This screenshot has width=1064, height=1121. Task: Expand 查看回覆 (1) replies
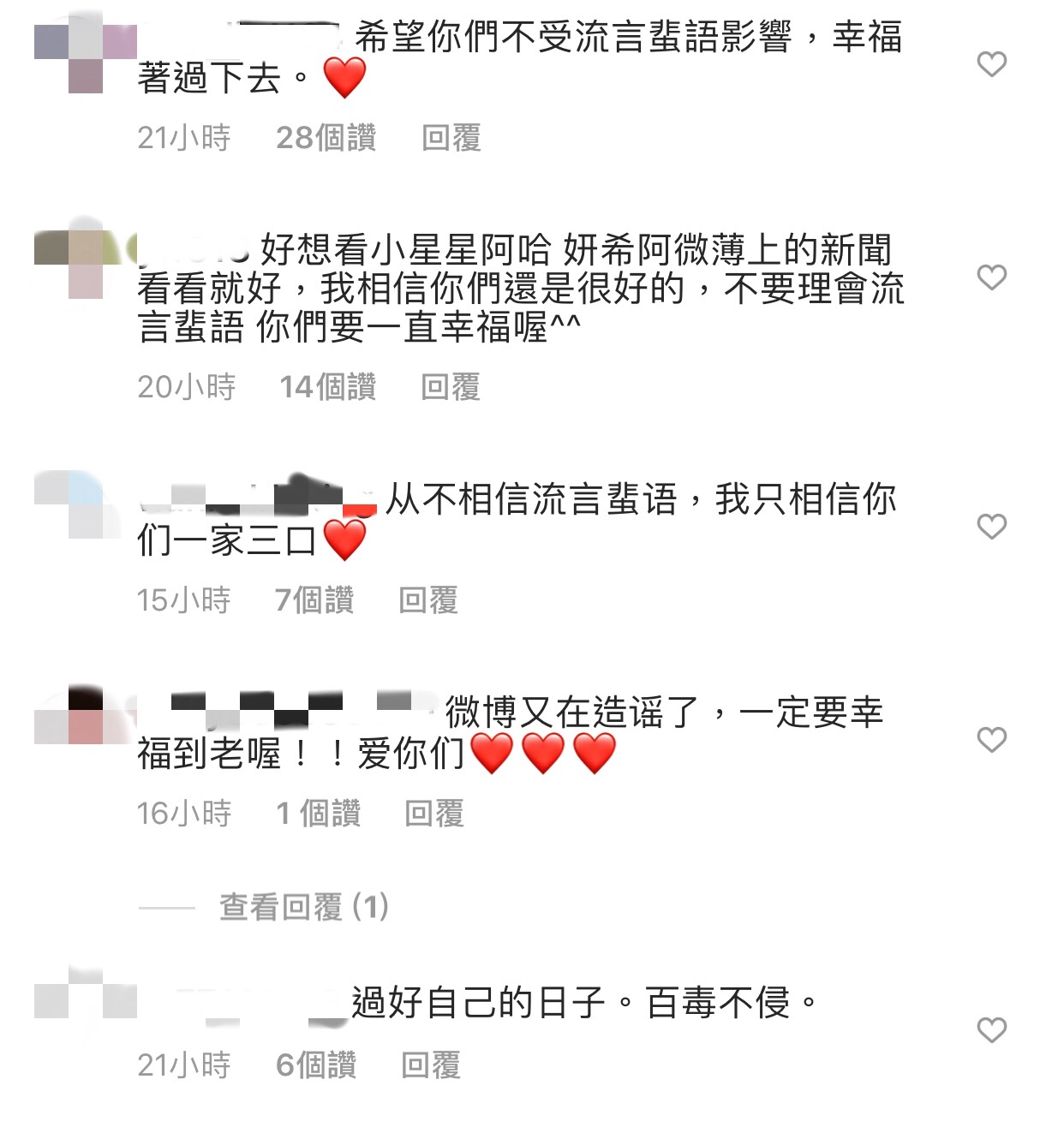point(304,906)
